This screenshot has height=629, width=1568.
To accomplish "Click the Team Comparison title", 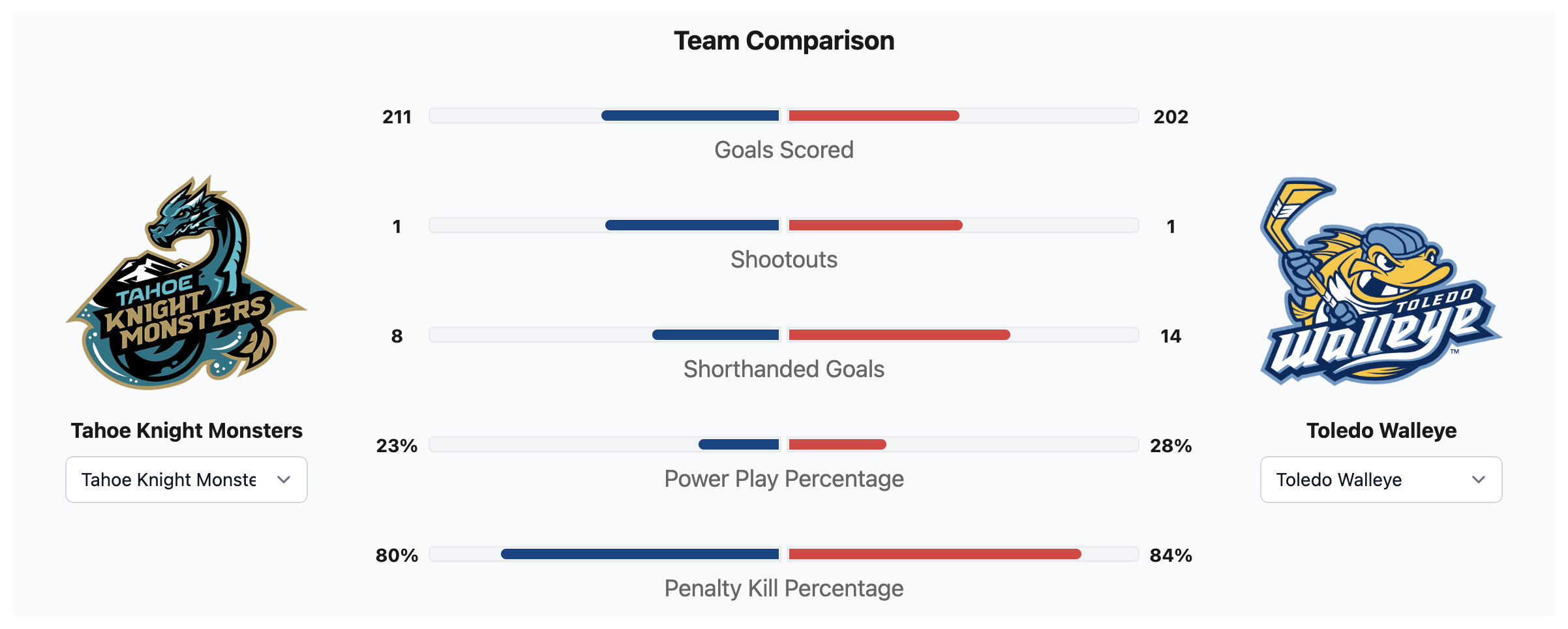I will pyautogui.click(x=784, y=40).
